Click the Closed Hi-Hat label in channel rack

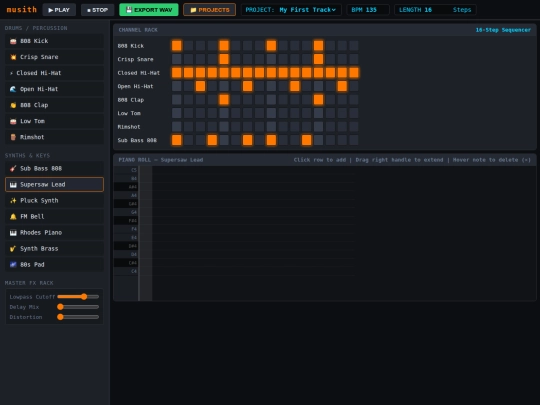click(138, 73)
